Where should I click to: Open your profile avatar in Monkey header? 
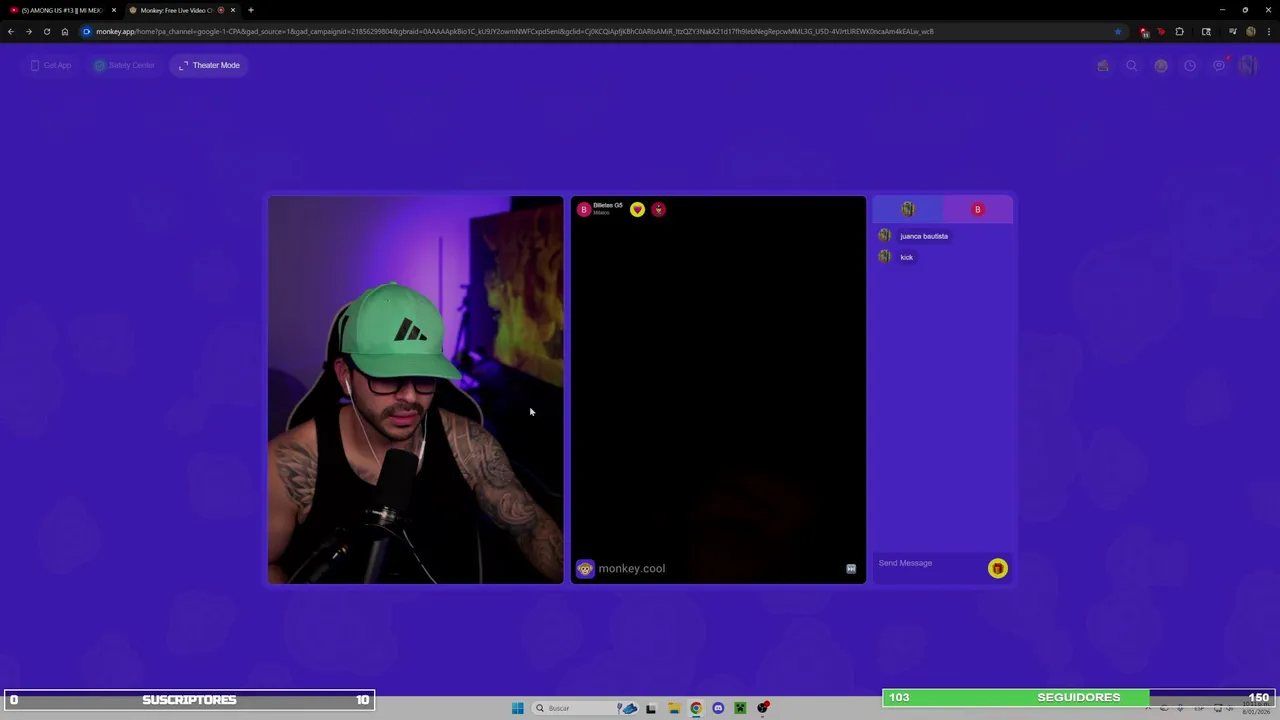click(1247, 66)
